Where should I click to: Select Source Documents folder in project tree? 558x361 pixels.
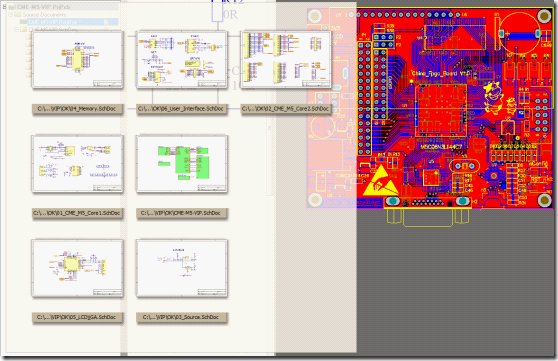point(44,15)
